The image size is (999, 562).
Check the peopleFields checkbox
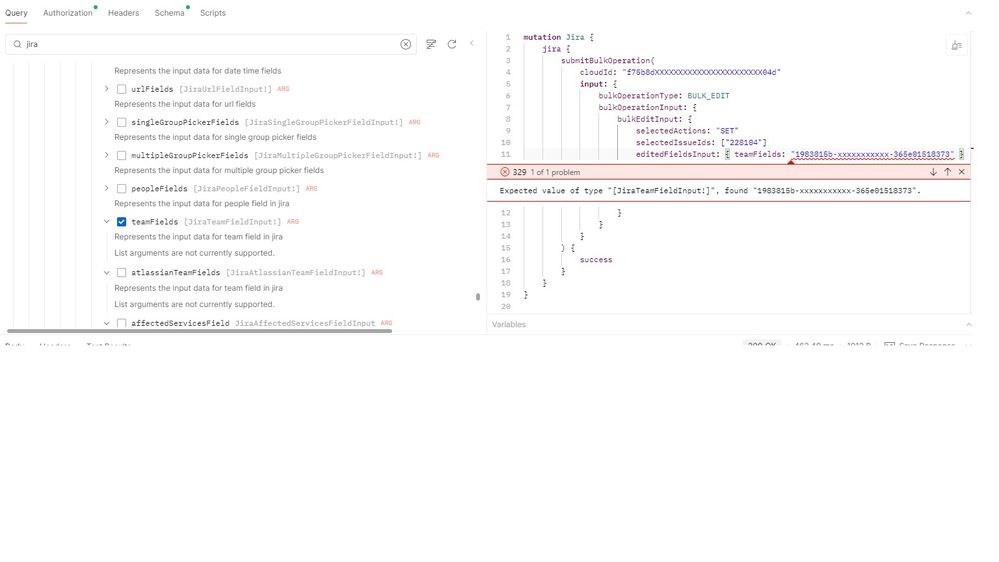[x=121, y=189]
